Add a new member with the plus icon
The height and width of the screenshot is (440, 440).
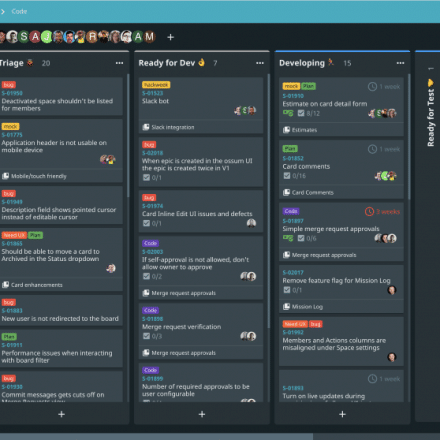[170, 37]
